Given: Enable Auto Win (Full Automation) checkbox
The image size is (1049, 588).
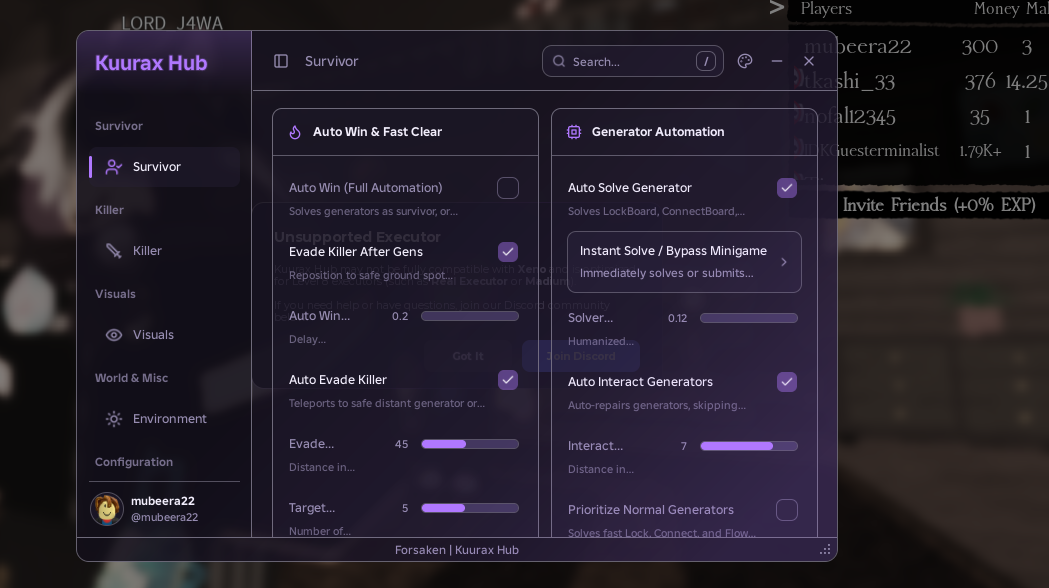Looking at the screenshot, I should [x=508, y=188].
